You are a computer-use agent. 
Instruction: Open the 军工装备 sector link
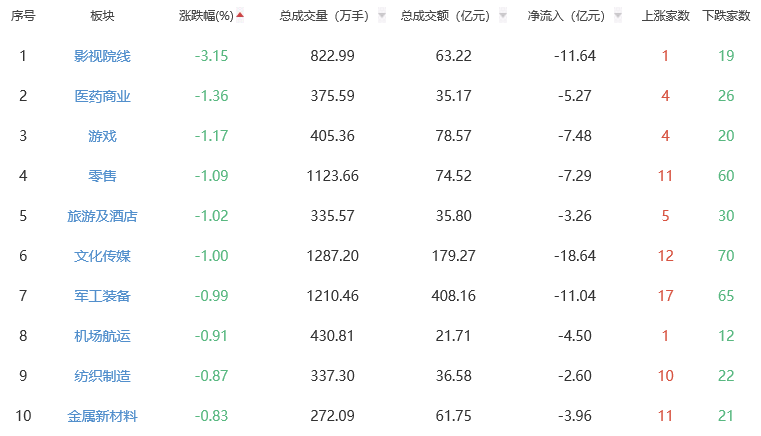click(x=102, y=296)
